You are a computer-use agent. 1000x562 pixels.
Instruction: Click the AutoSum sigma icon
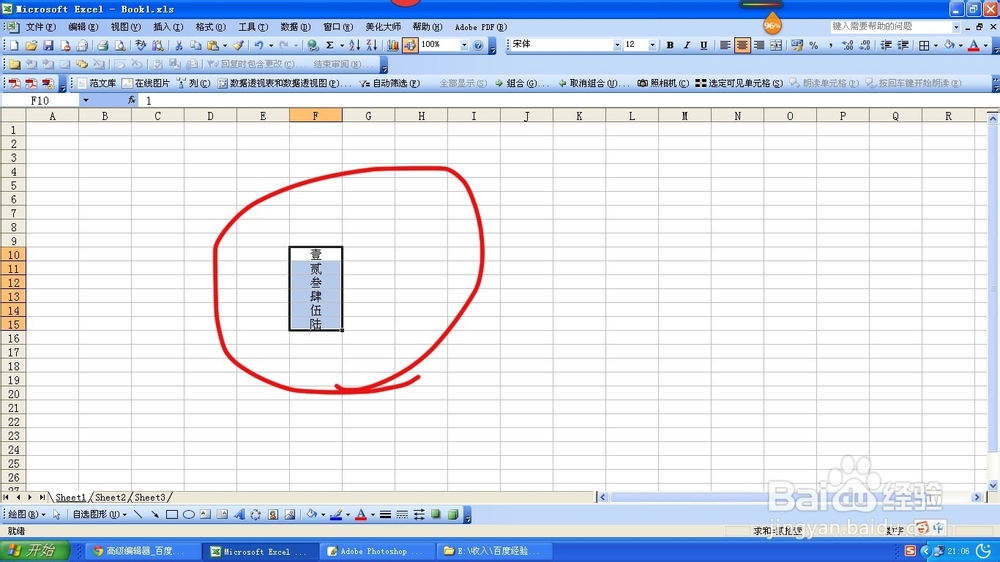click(330, 45)
